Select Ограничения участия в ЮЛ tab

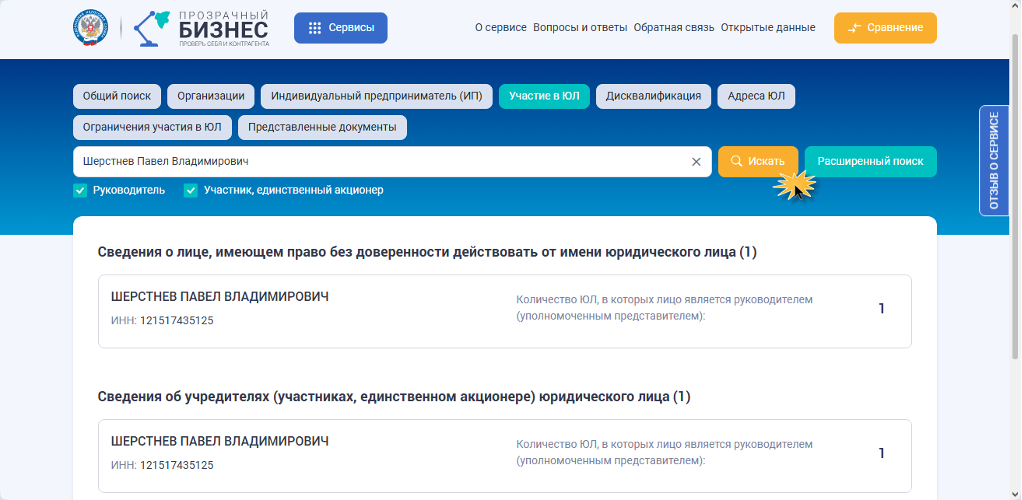[x=153, y=128]
